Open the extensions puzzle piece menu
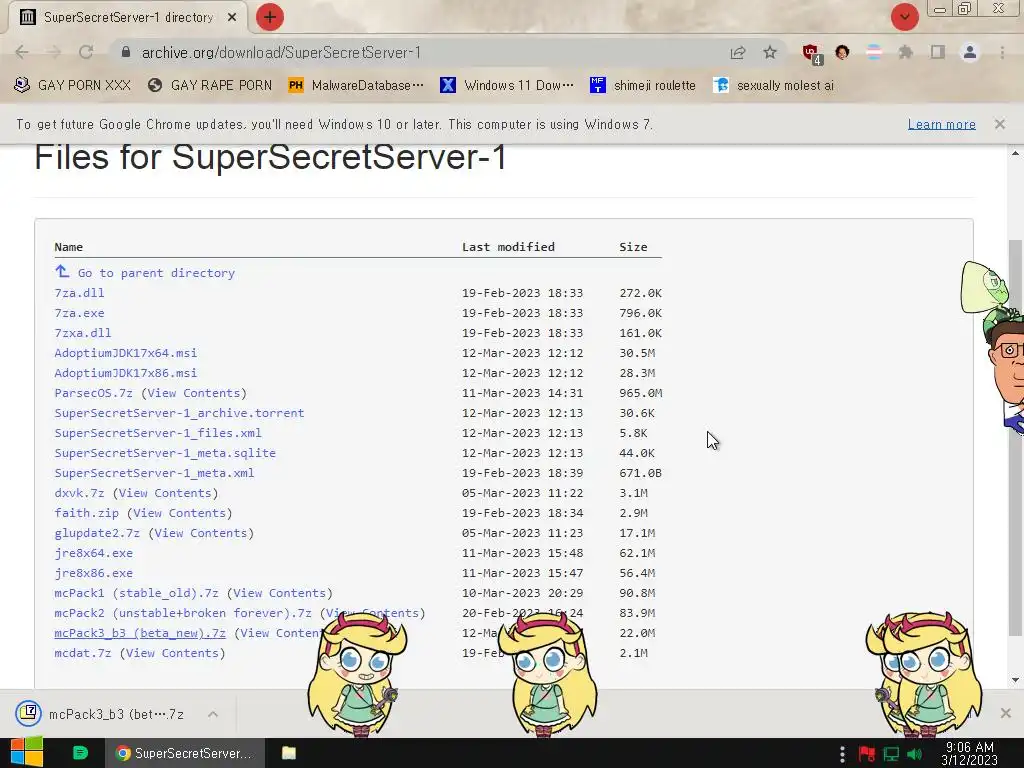The height and width of the screenshot is (768, 1024). tap(905, 52)
